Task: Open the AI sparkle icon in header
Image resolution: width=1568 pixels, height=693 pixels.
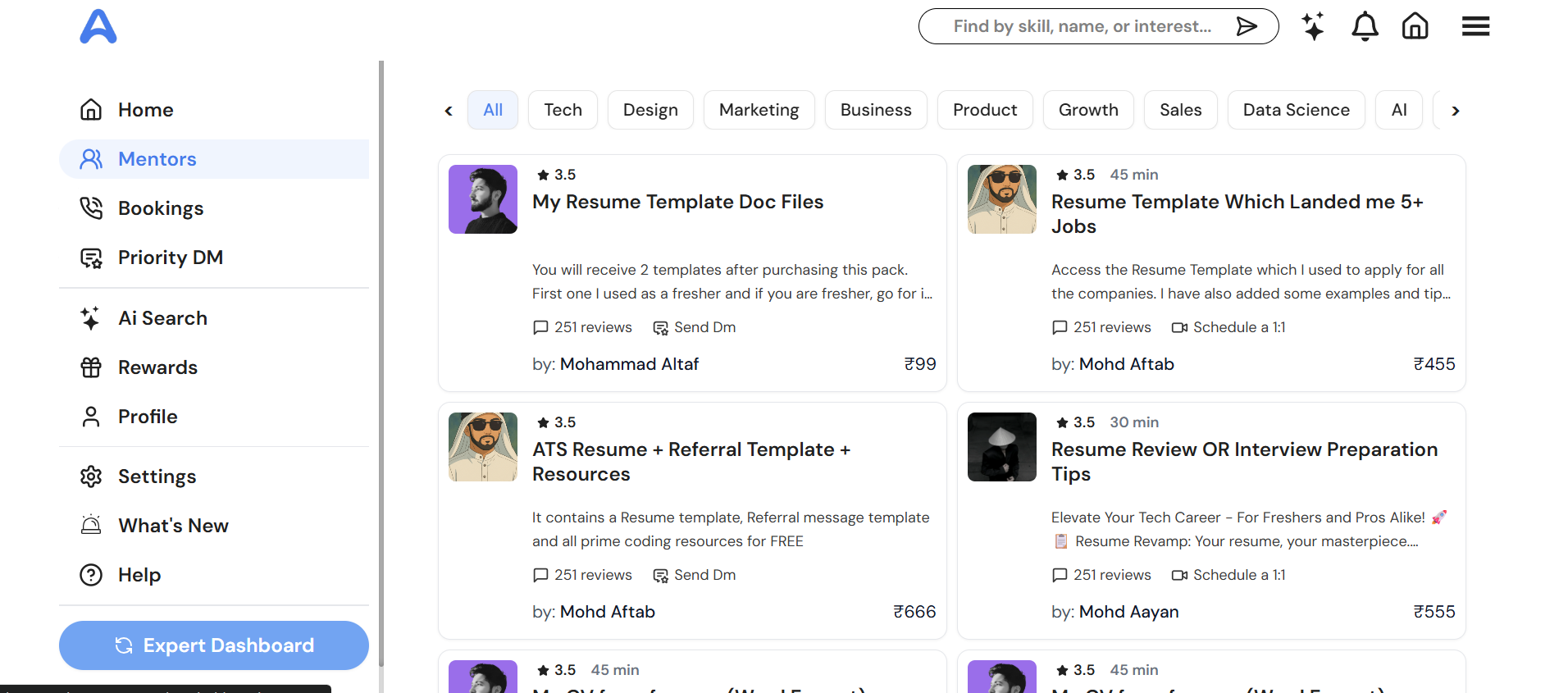Action: coord(1313,26)
